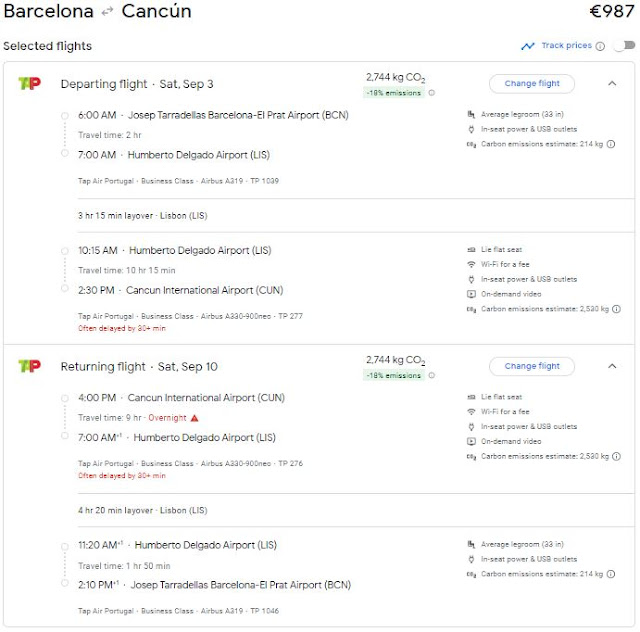Click the round-trip arrows between Barcelona and Cancún
Viewport: 640px width, 632px height.
[x=107, y=13]
